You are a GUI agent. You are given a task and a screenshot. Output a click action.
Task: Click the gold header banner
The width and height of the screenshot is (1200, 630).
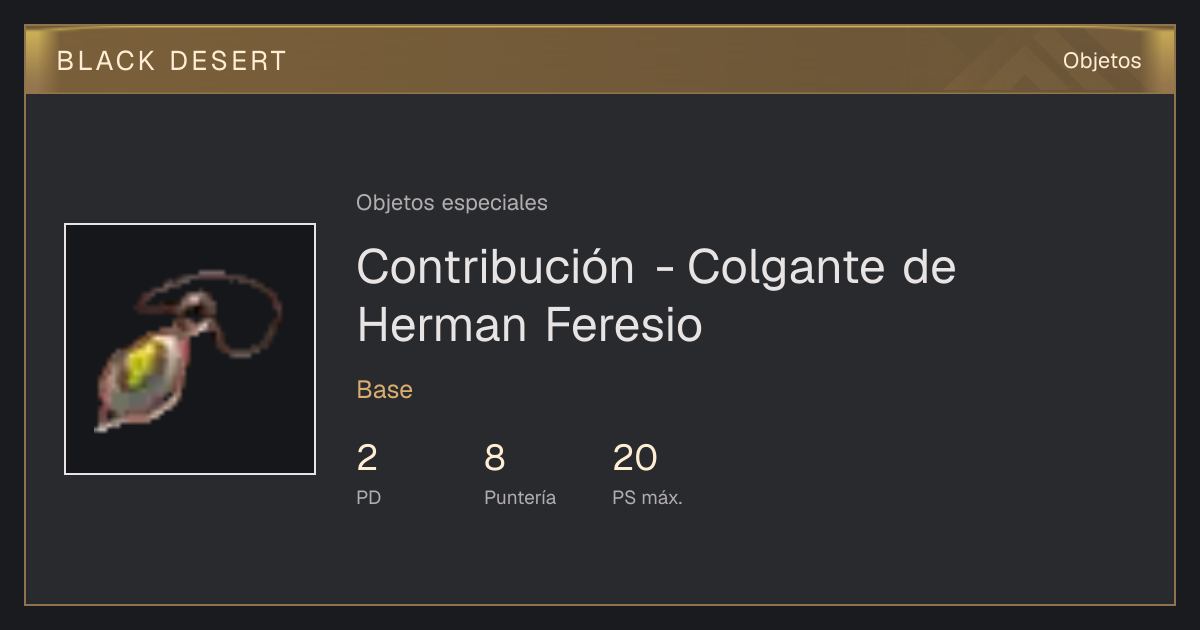pos(600,60)
